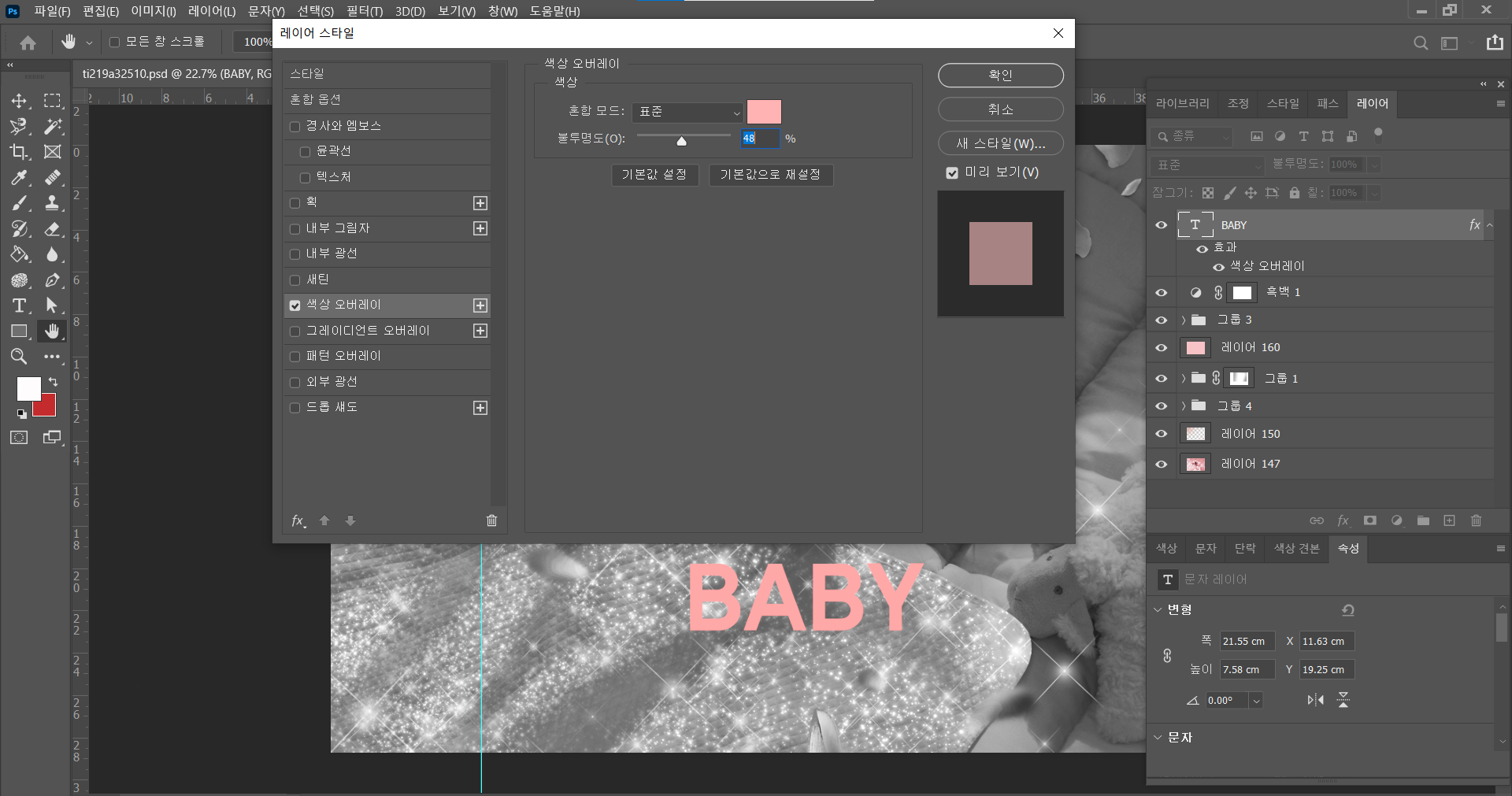
Task: Expand the 그룹 3 layer group
Action: click(x=1183, y=320)
